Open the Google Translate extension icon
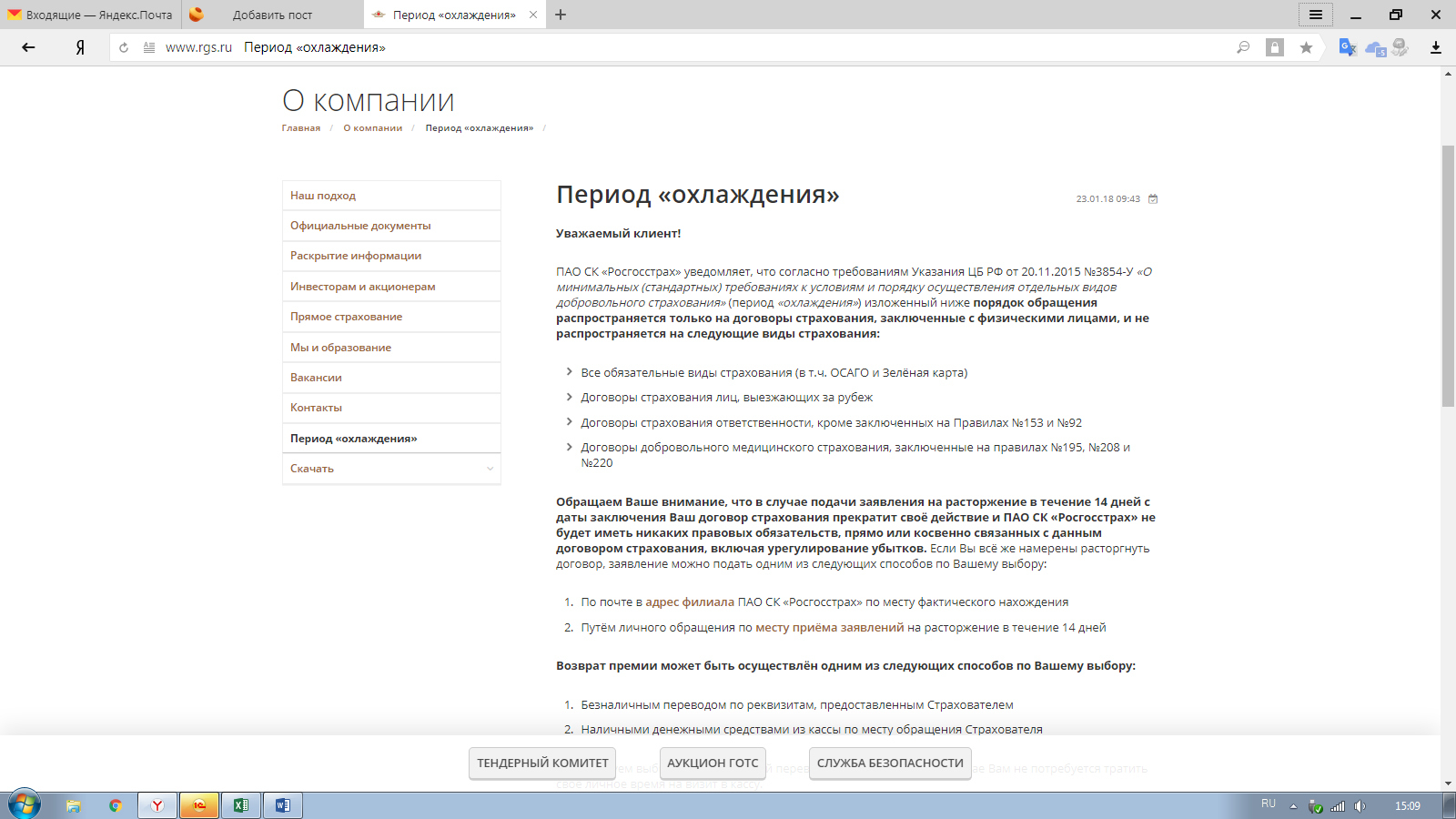Screen dimensions: 1456x819 pos(1348,47)
